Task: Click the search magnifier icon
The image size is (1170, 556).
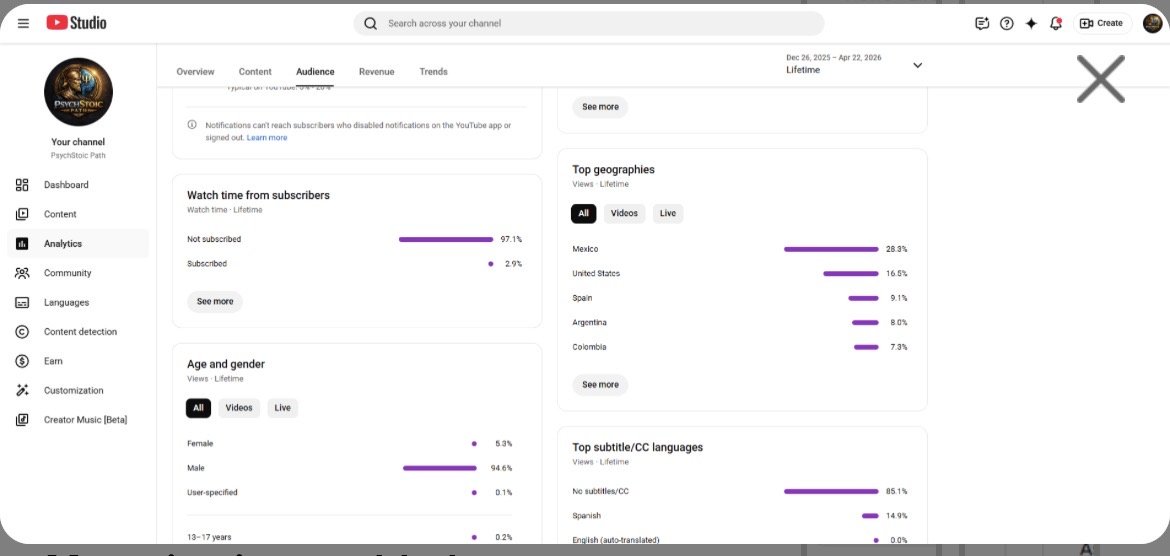Action: (370, 23)
